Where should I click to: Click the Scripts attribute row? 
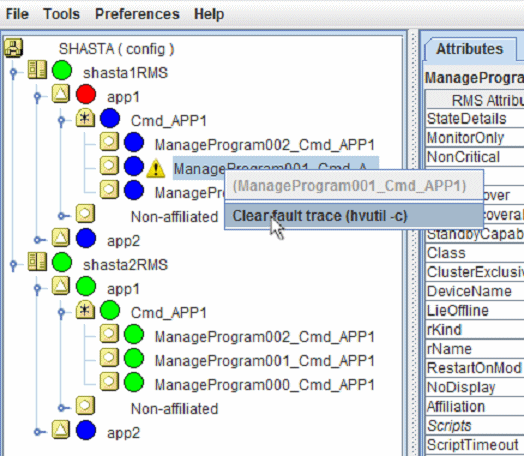(475, 426)
